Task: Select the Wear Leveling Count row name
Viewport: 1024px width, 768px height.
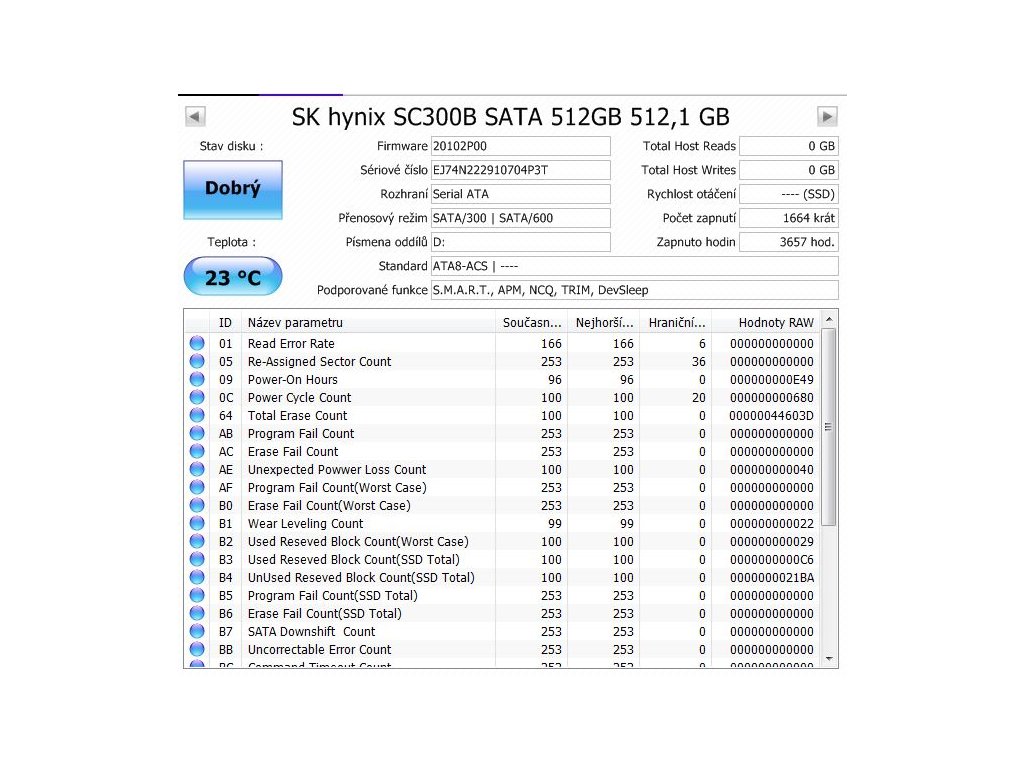Action: (x=305, y=524)
